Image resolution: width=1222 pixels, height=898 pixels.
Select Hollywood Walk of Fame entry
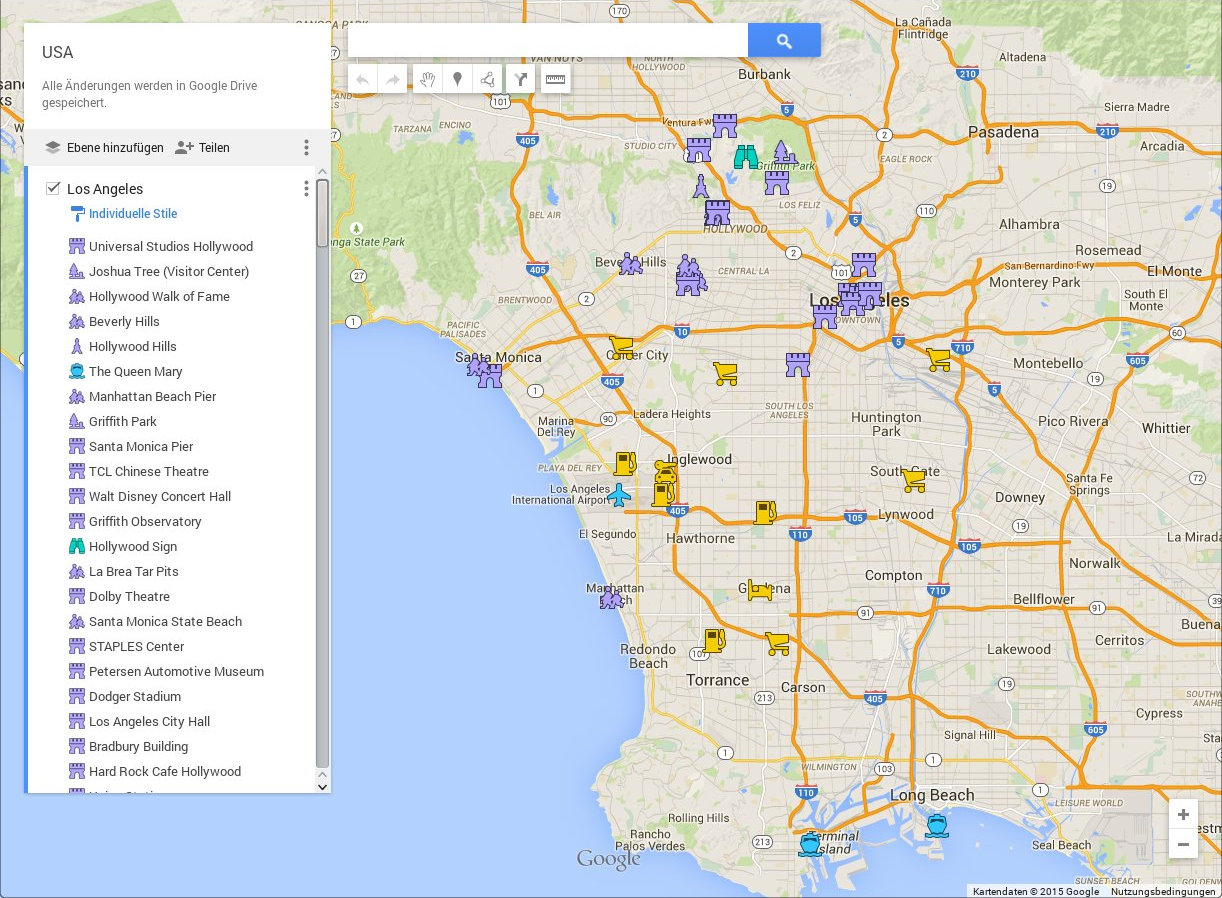pyautogui.click(x=159, y=296)
